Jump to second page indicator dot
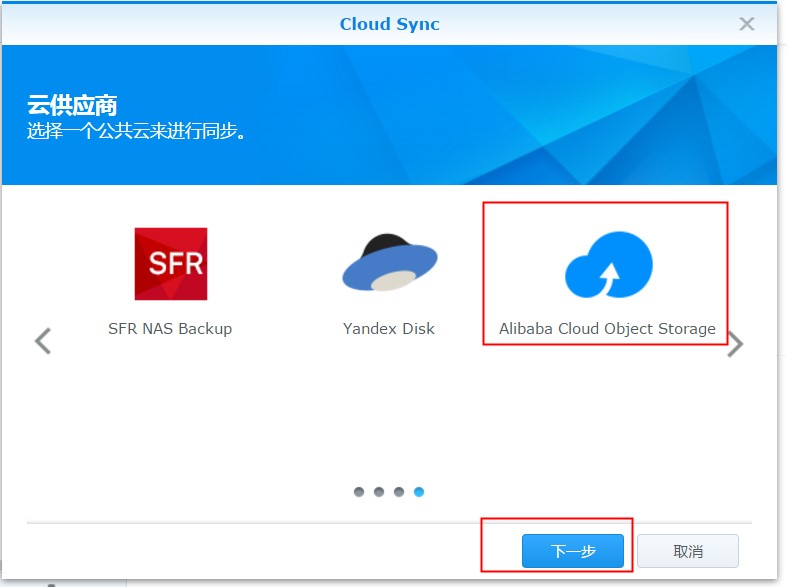 click(x=379, y=492)
